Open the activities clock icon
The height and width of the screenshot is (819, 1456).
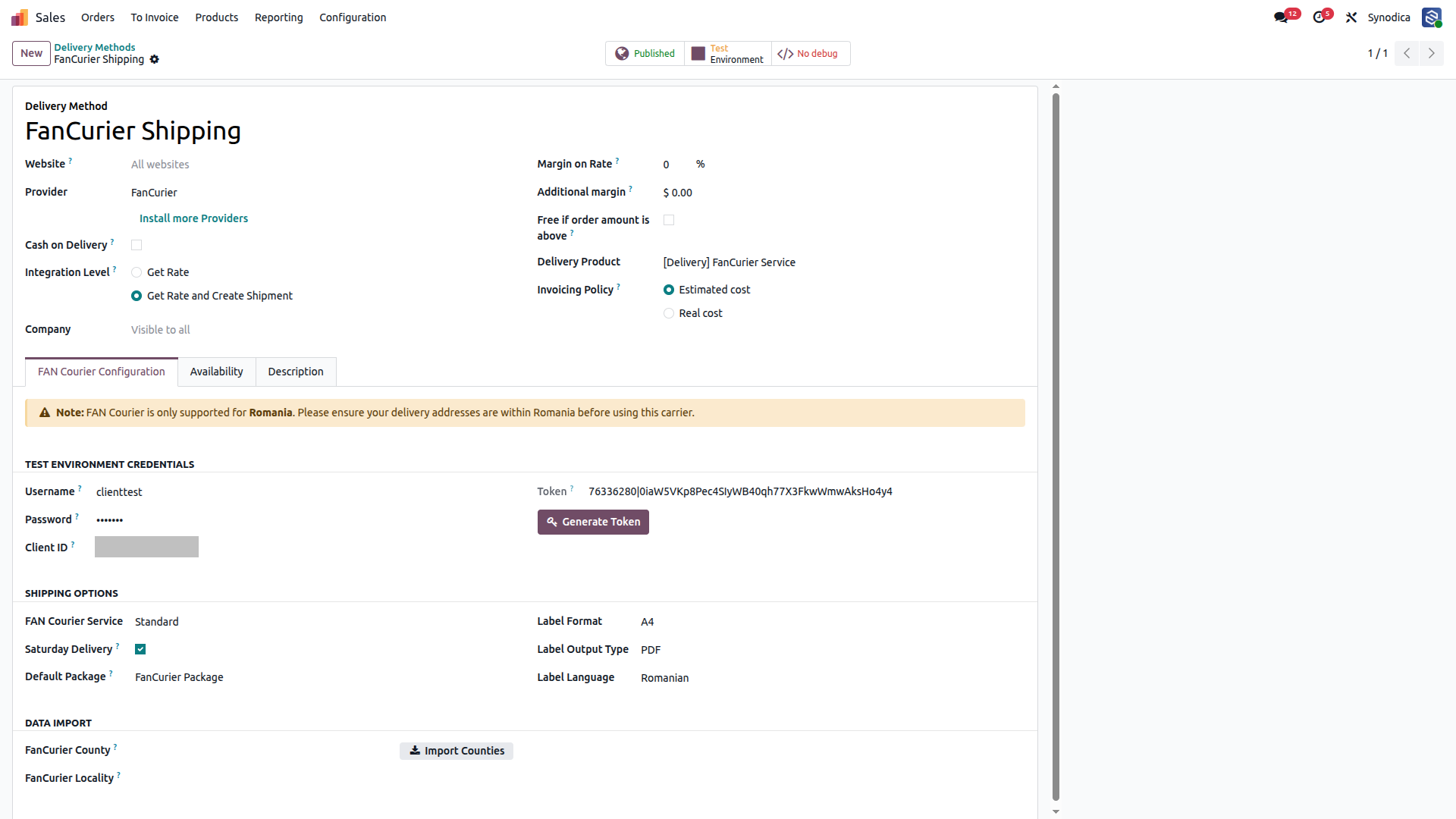[1319, 17]
